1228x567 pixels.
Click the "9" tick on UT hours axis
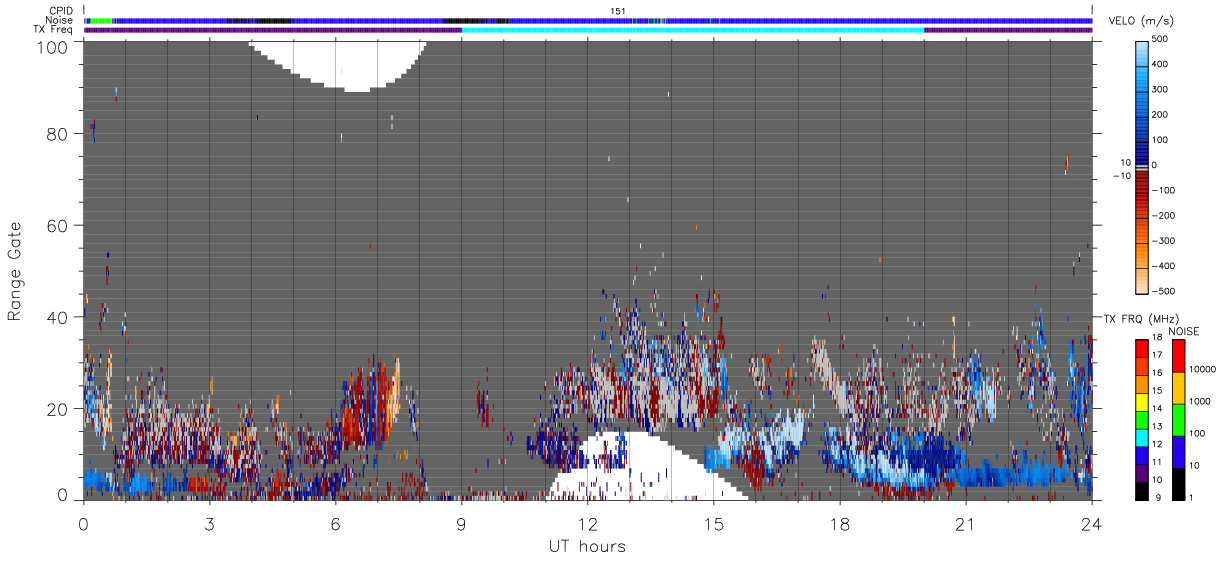click(x=462, y=524)
